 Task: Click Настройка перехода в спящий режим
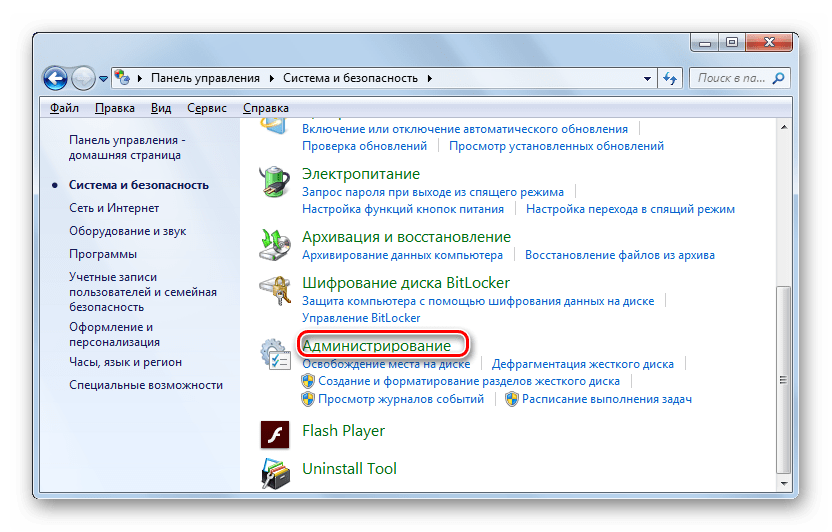pos(630,209)
